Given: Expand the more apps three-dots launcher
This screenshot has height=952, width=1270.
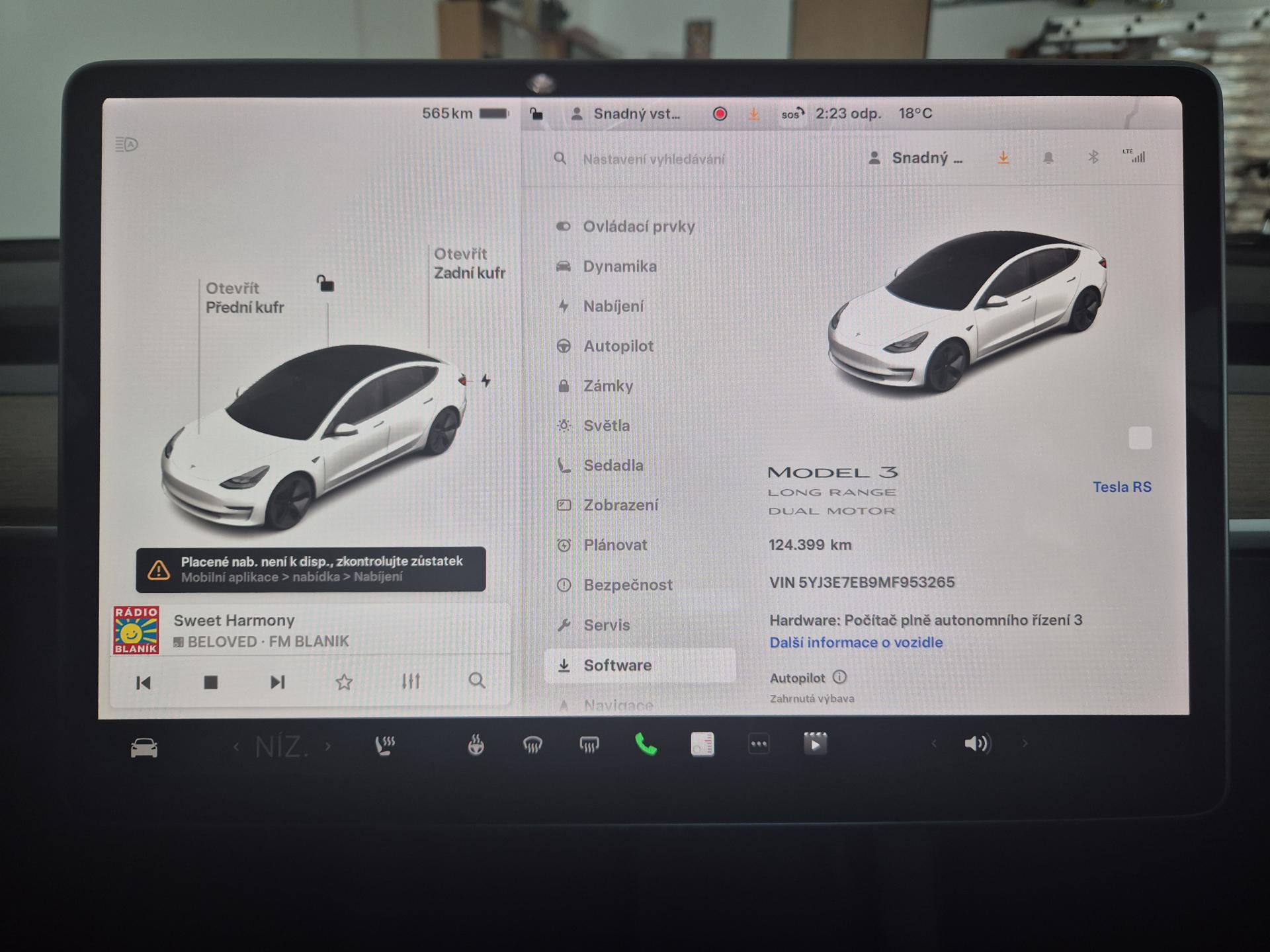Looking at the screenshot, I should (x=759, y=744).
